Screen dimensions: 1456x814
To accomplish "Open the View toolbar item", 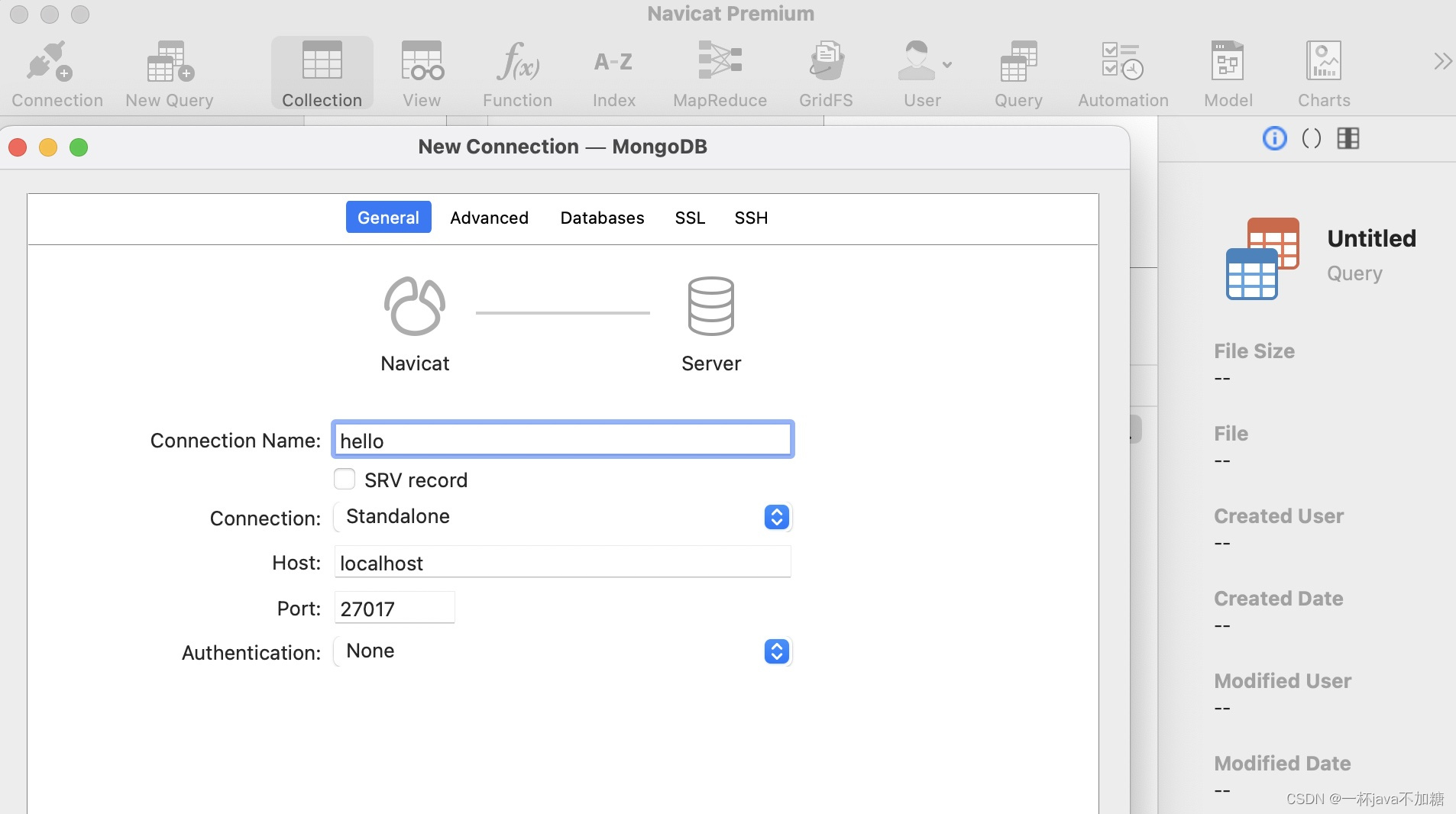I will (x=422, y=74).
